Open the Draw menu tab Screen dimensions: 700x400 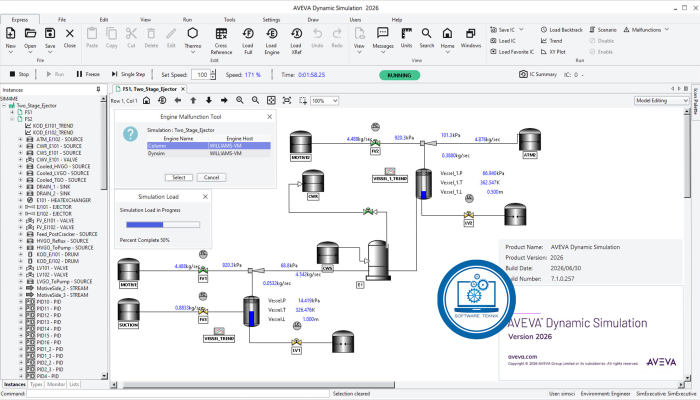[x=313, y=20]
